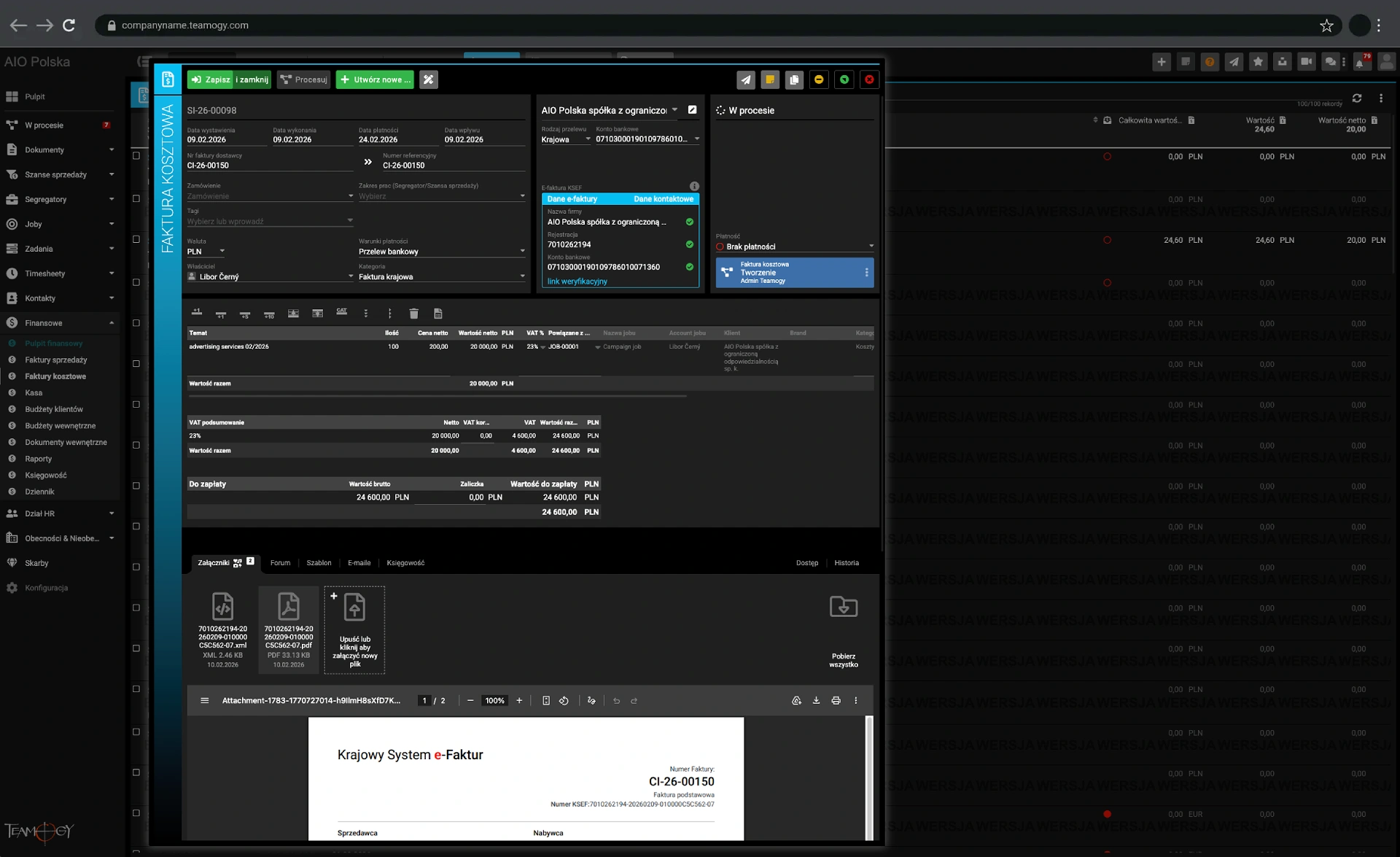The height and width of the screenshot is (857, 1400).
Task: Edit the supplier company with pencil icon
Action: pyautogui.click(x=692, y=110)
